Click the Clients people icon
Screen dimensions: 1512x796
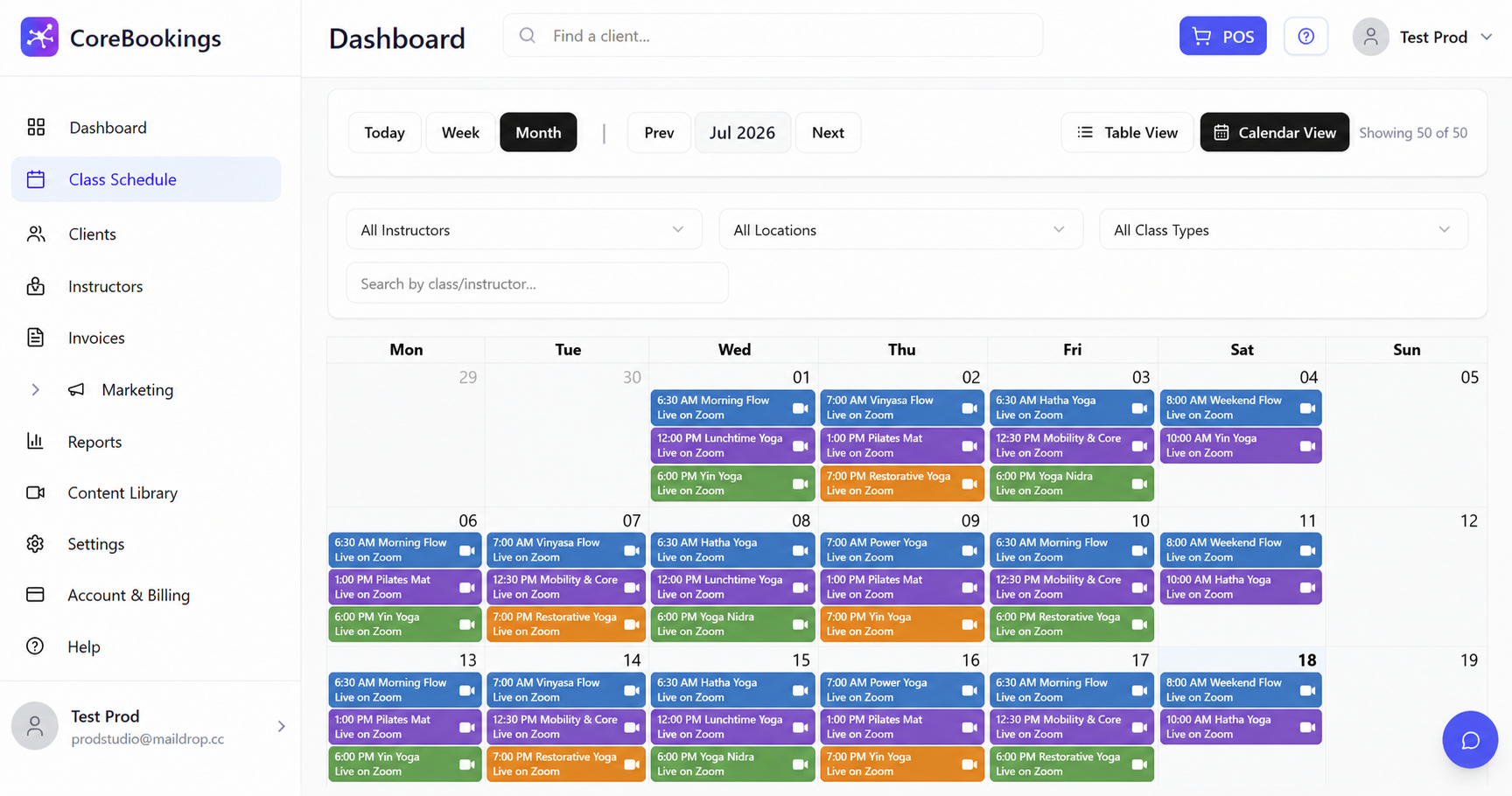pos(36,234)
